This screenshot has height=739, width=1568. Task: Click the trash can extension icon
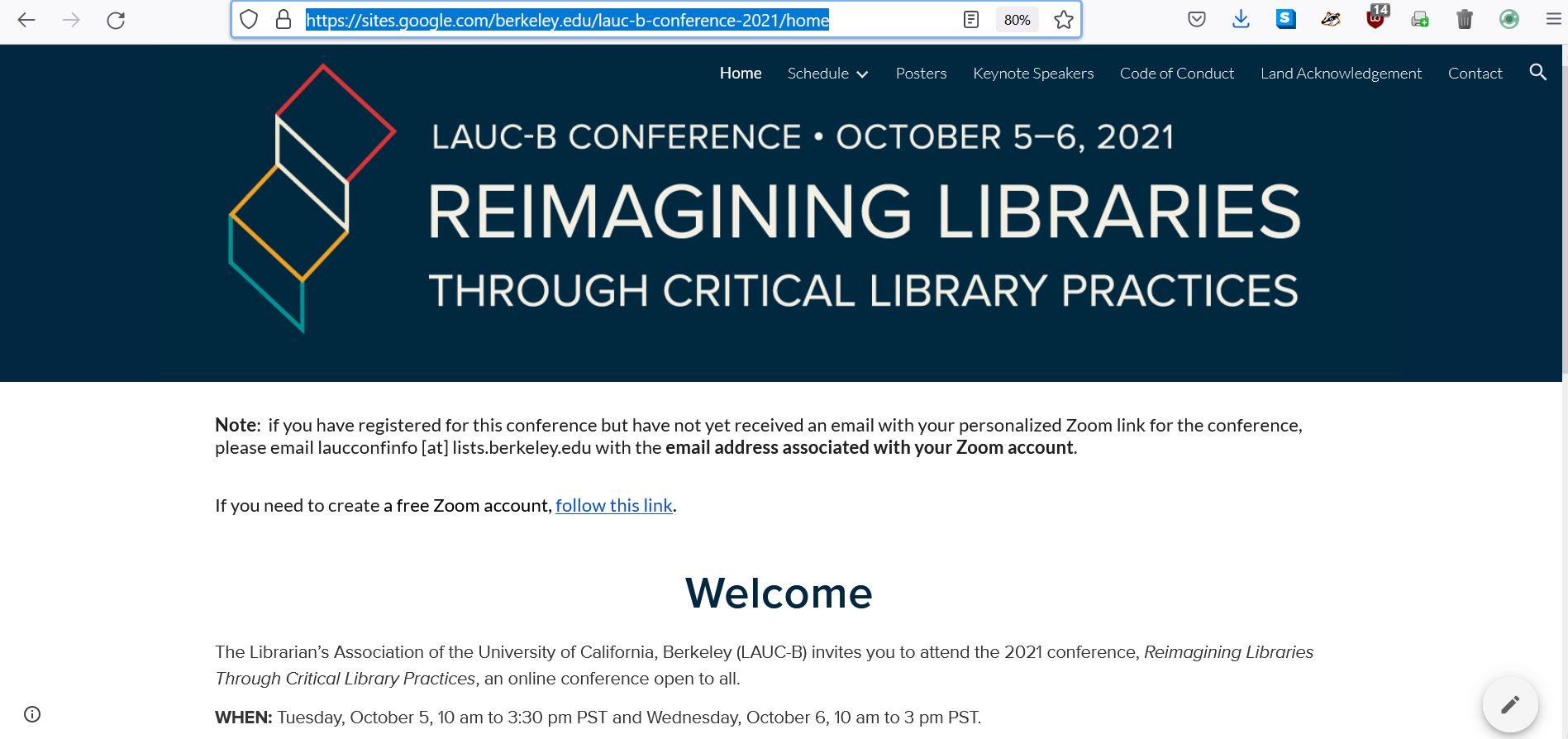1464,19
